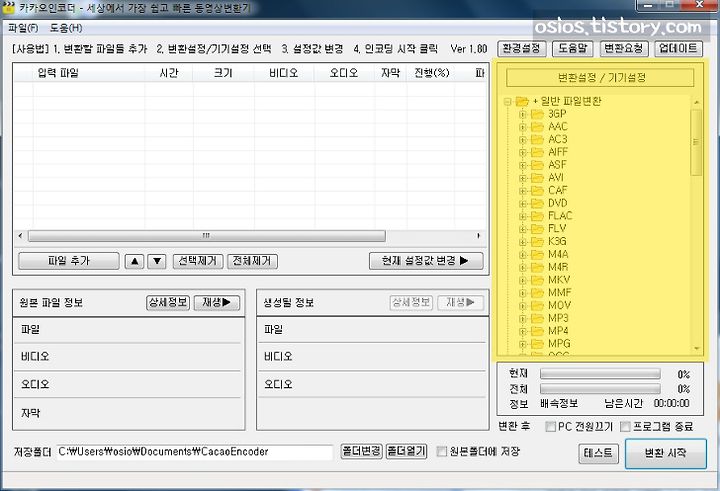Expand the FLV tree node
The width and height of the screenshot is (720, 491).
(523, 229)
